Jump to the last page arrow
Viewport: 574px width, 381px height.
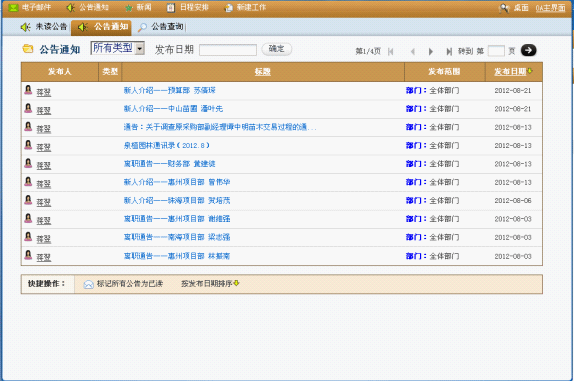point(449,52)
